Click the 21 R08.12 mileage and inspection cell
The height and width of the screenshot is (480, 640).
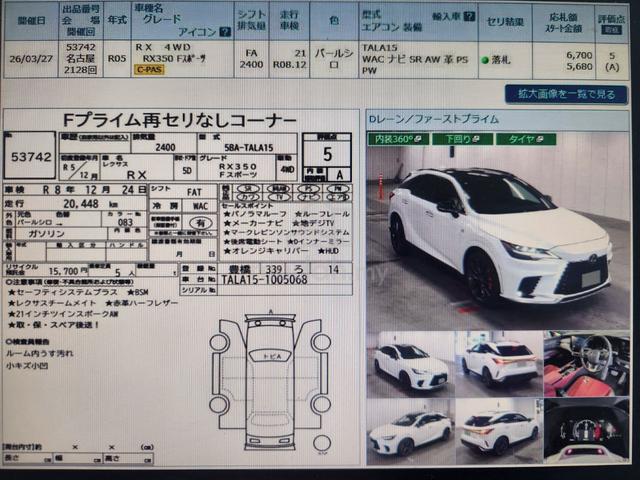[x=290, y=59]
